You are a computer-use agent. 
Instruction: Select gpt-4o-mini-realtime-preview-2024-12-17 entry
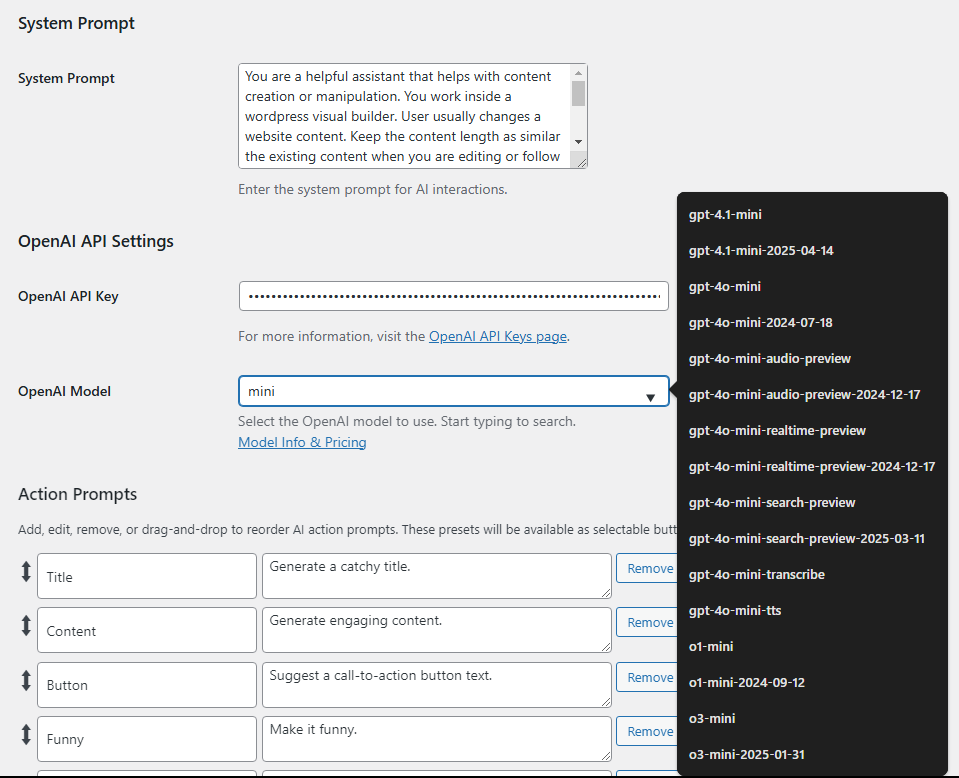pyautogui.click(x=812, y=467)
